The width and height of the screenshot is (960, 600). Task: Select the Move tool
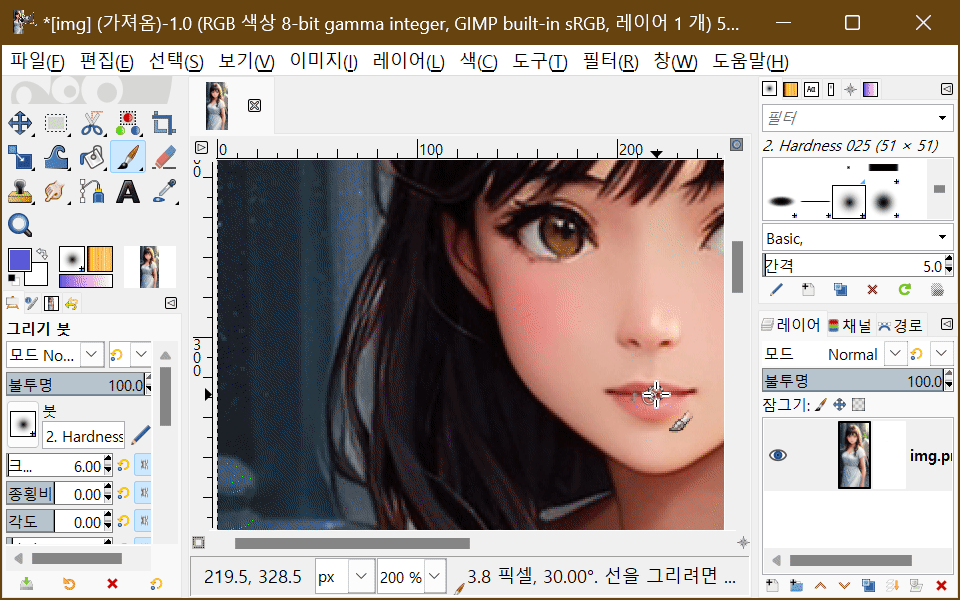(x=20, y=123)
